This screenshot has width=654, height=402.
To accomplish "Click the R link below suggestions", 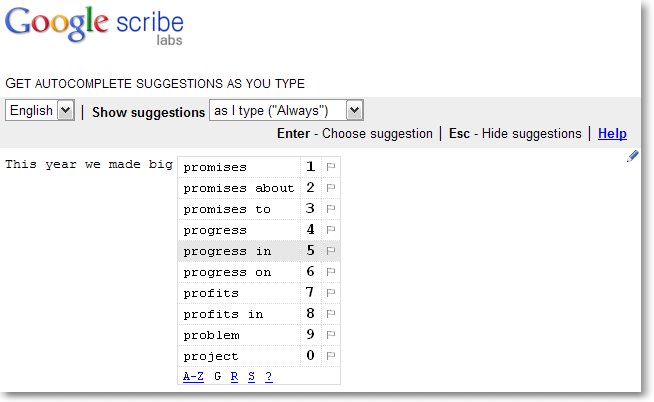I will [x=234, y=376].
